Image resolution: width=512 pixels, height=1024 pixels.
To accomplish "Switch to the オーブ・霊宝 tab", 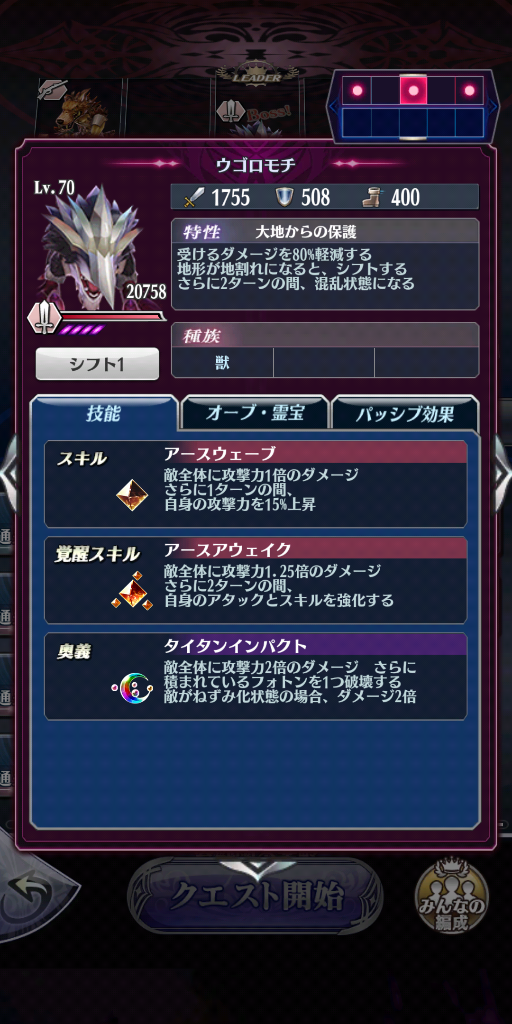I will tap(255, 414).
